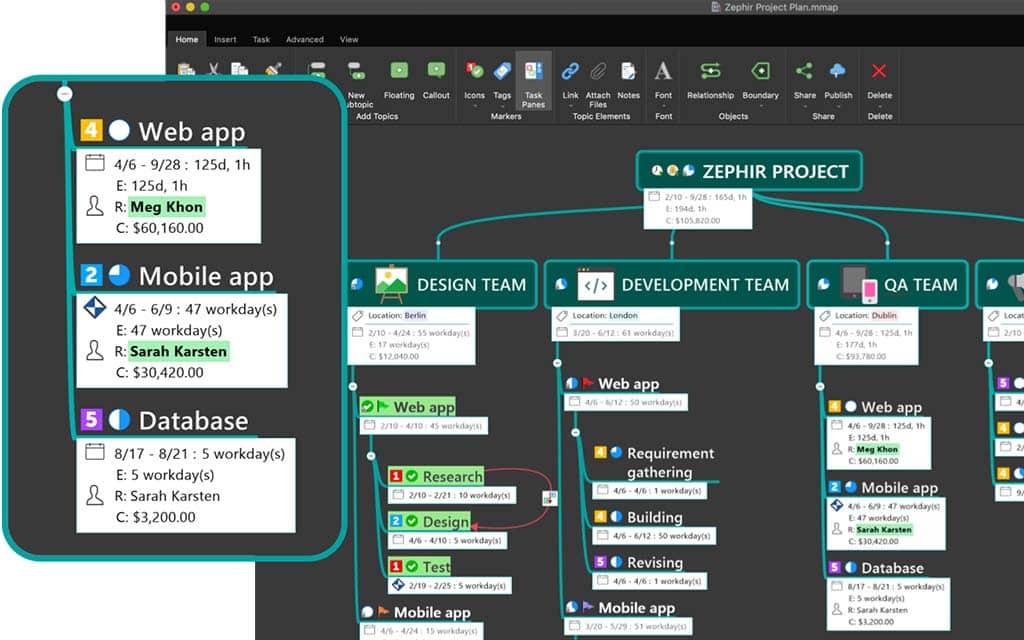
Task: Click the Floating topic icon
Action: click(399, 72)
